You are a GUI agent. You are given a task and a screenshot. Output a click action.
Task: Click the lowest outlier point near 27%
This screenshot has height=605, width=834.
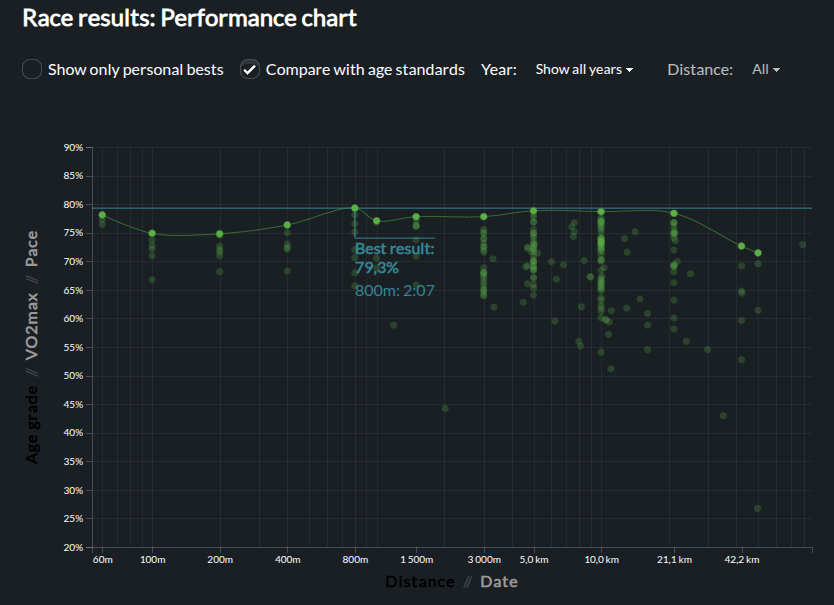coord(757,508)
